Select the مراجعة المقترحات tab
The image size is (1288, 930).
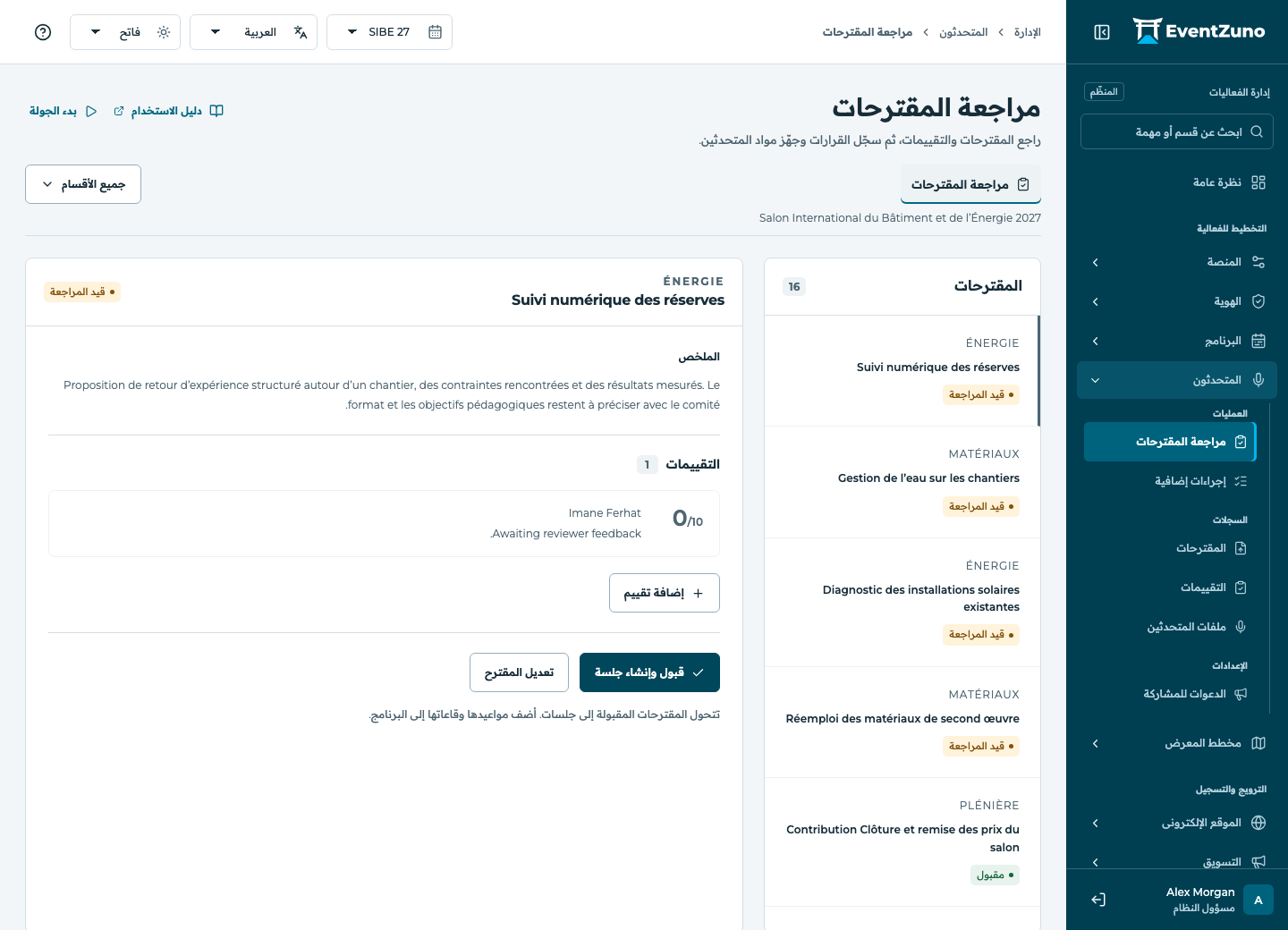pos(970,184)
